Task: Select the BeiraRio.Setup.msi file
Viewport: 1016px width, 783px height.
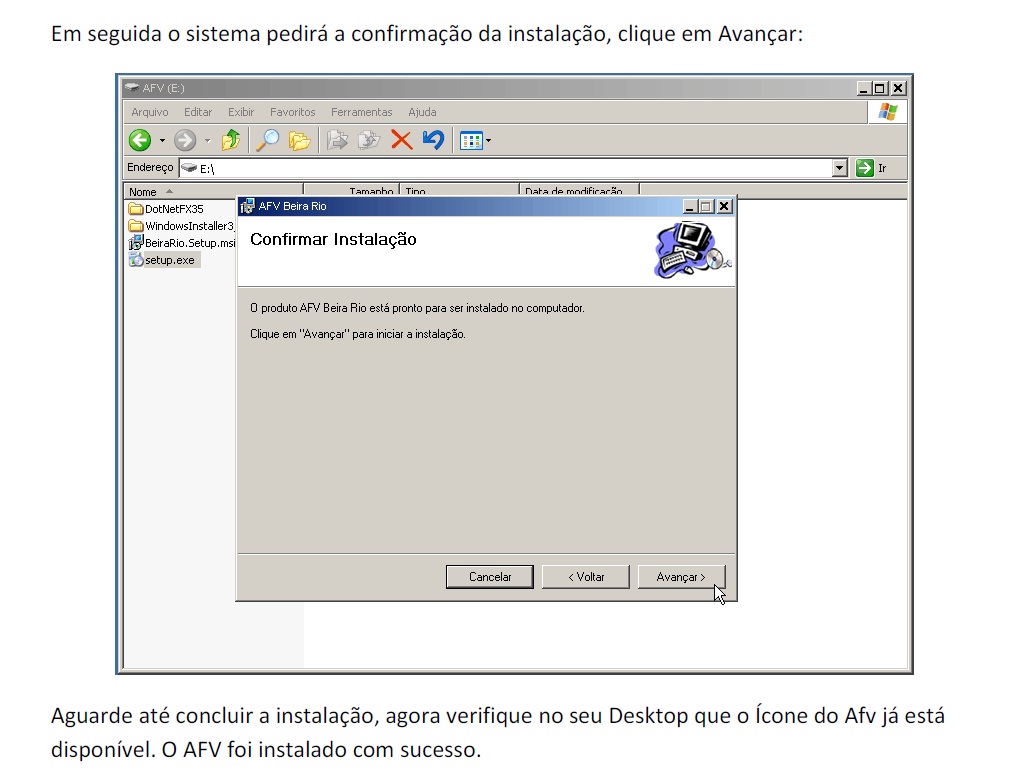Action: coord(182,243)
